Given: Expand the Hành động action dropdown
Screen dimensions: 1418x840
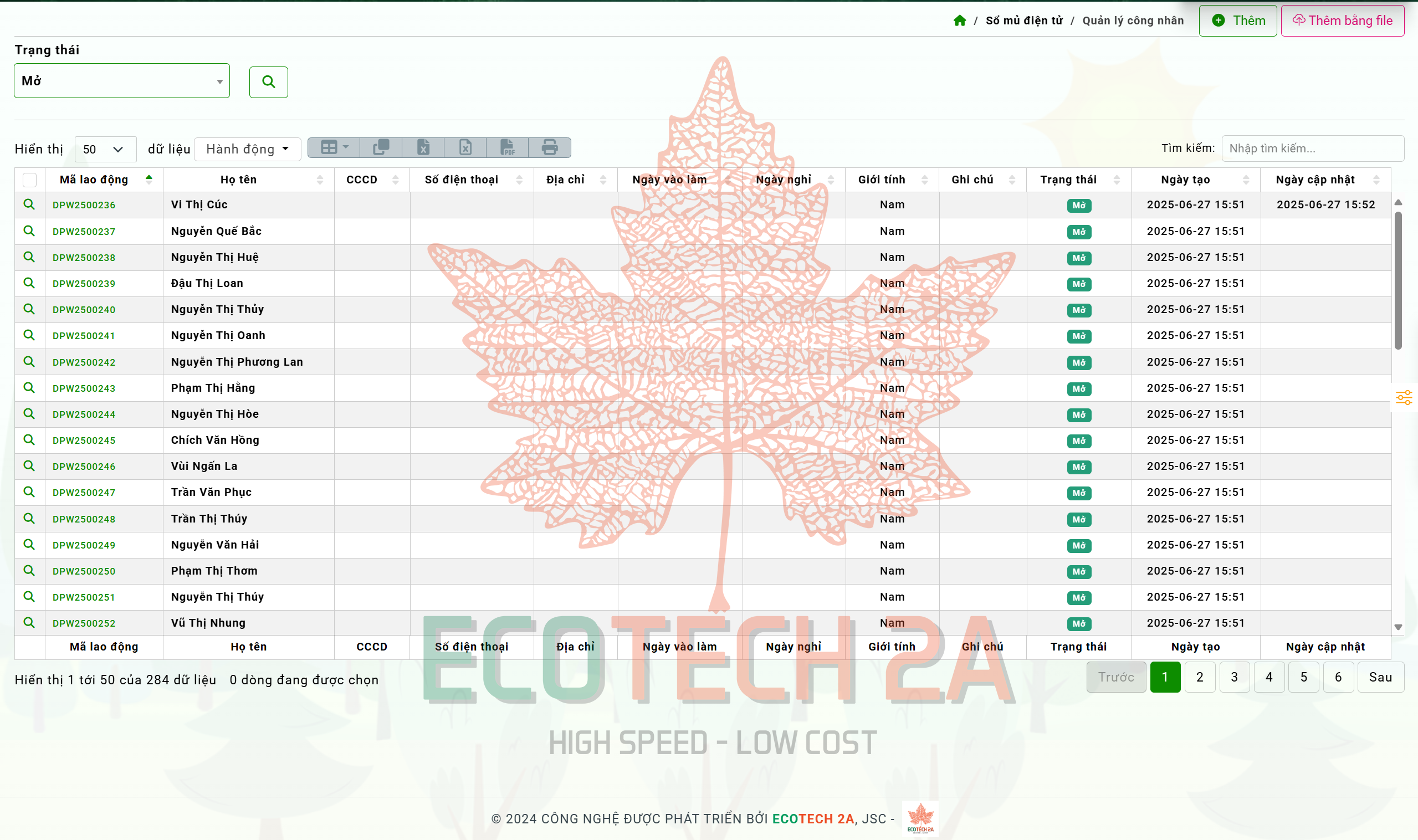Looking at the screenshot, I should click(247, 150).
